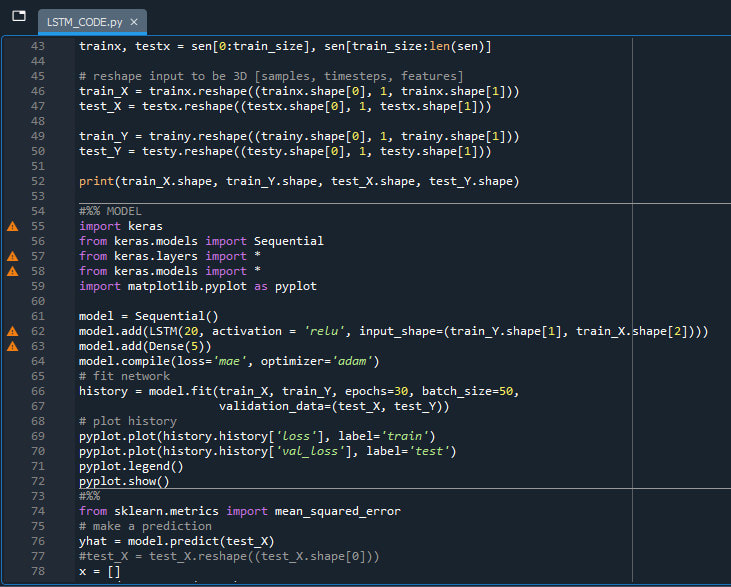
Task: Click warning icon on line 55
Action: (13, 226)
